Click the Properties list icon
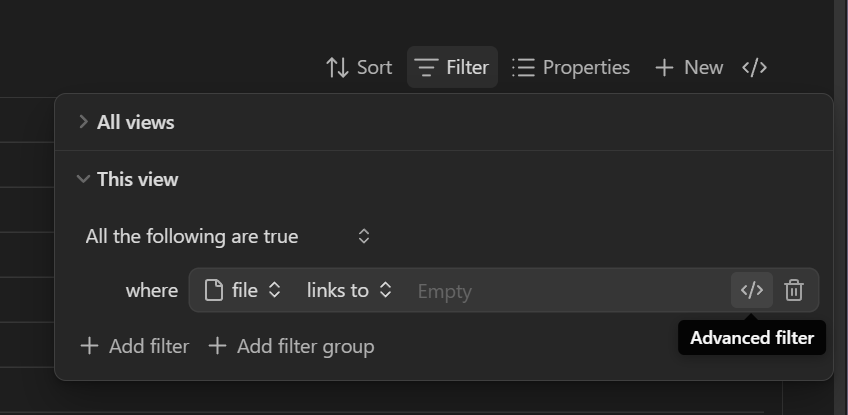848x415 pixels. [523, 68]
